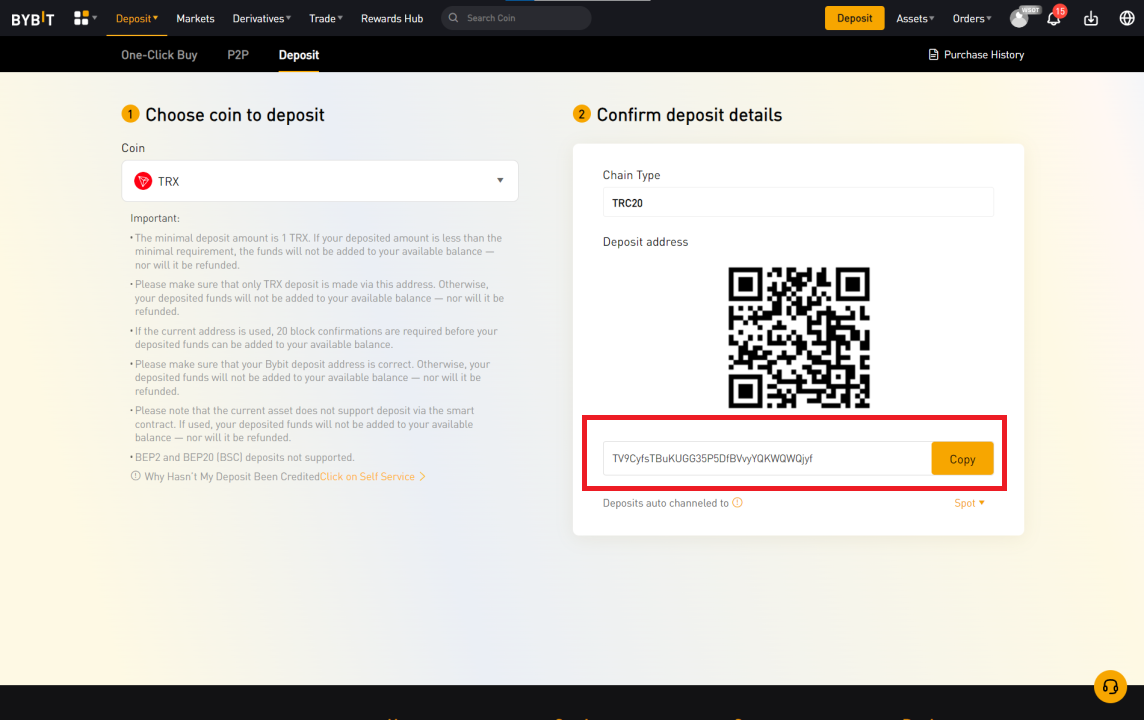This screenshot has width=1144, height=720.
Task: Open the language globe icon
Action: point(1126,18)
